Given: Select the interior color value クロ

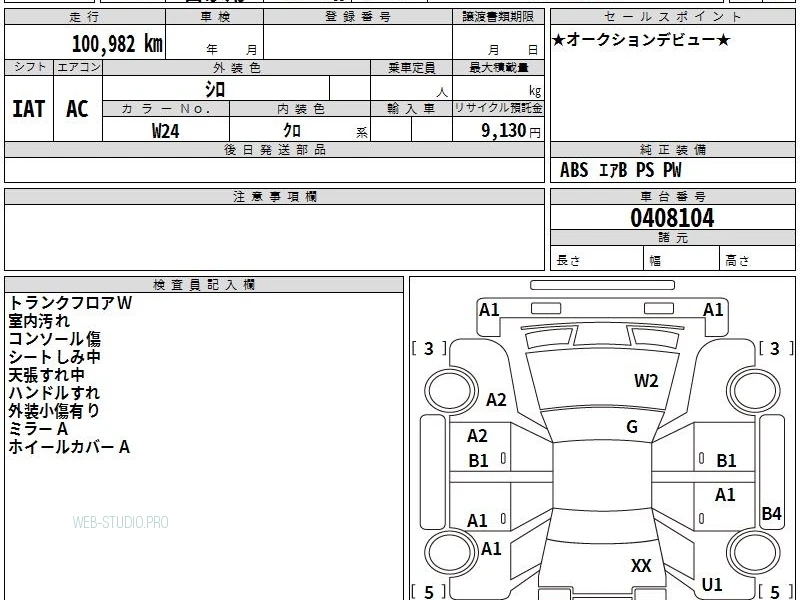Looking at the screenshot, I should pos(292,131).
